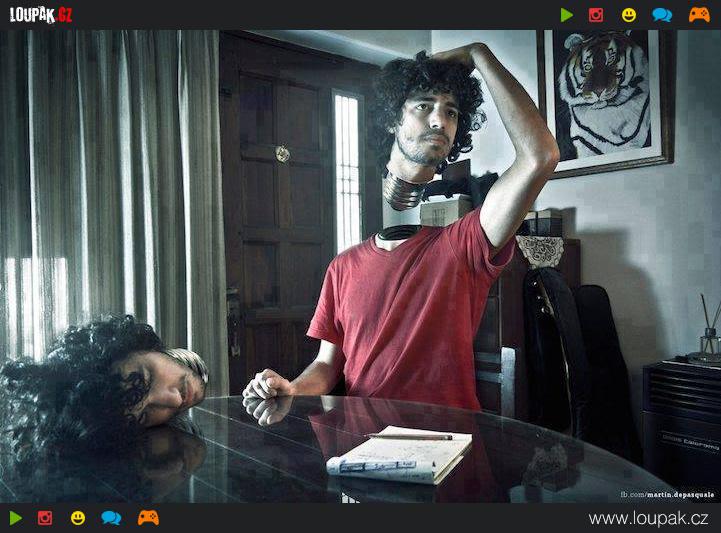Screen dimensions: 721x533
Task: Click the yellow smiley icon in top bar
Action: click(629, 15)
